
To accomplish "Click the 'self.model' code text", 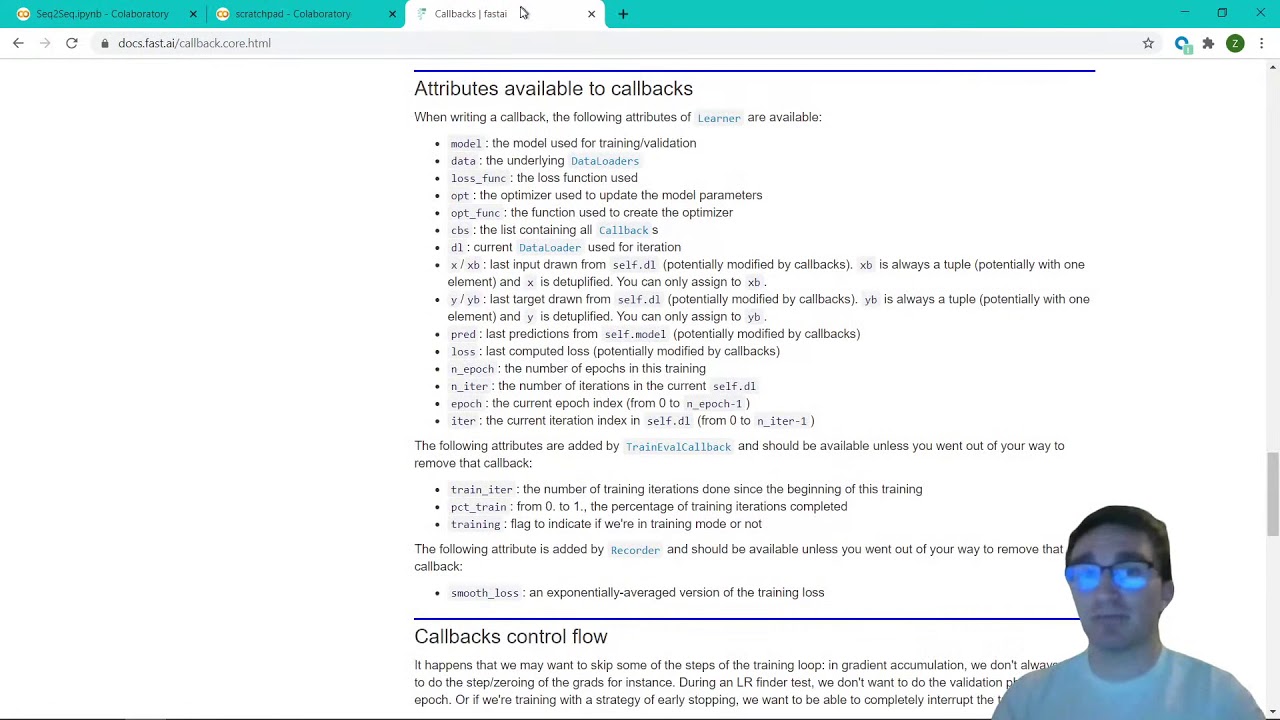I will pos(635,334).
